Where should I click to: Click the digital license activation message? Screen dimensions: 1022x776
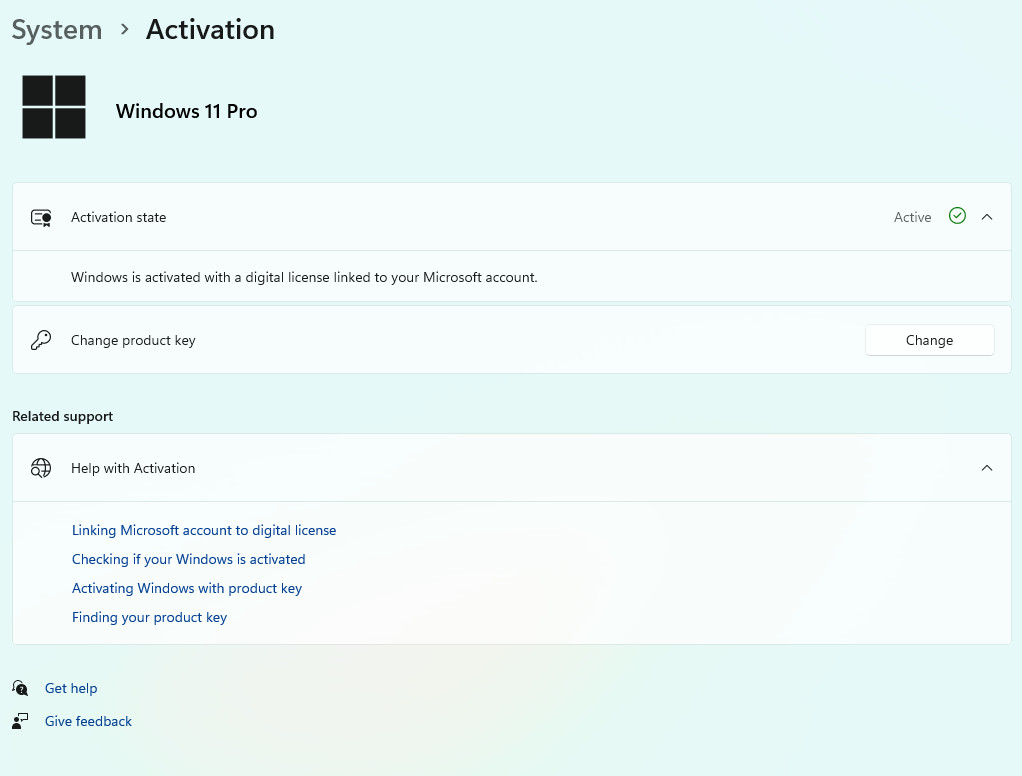click(304, 278)
